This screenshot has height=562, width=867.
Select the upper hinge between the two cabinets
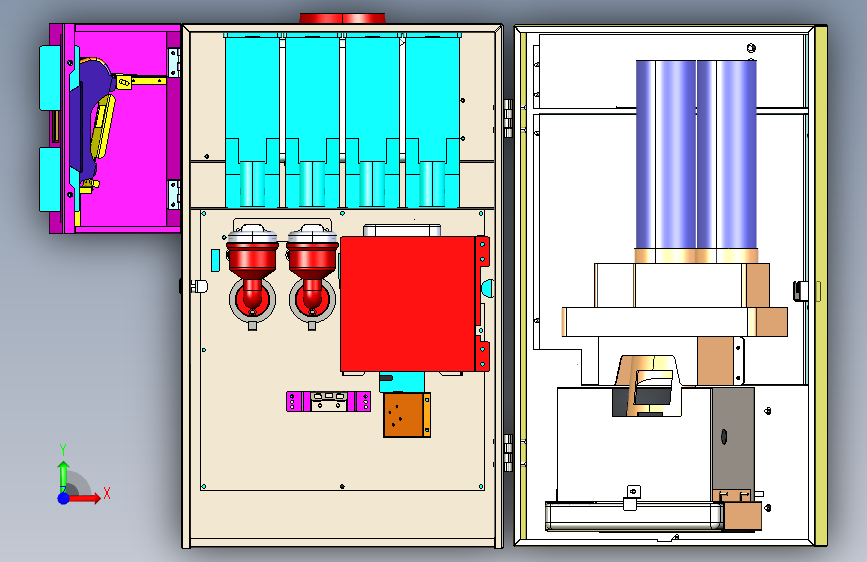tap(509, 118)
